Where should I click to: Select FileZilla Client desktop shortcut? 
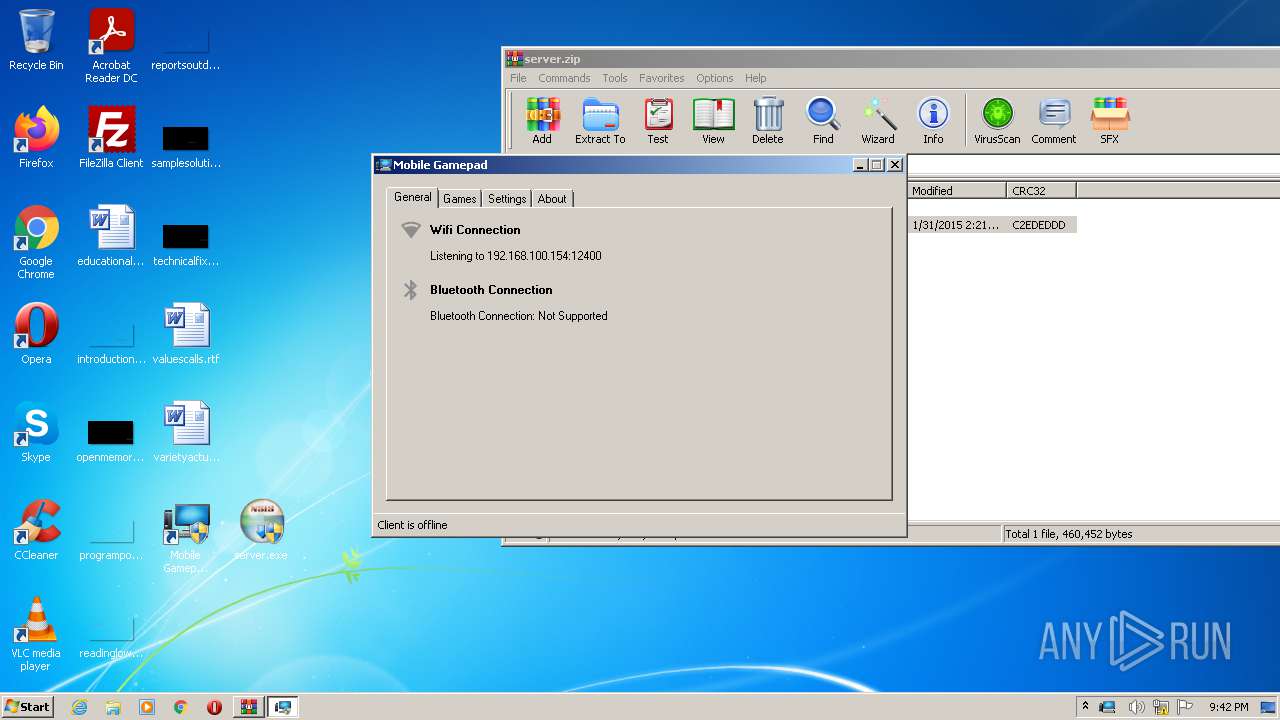tap(111, 138)
